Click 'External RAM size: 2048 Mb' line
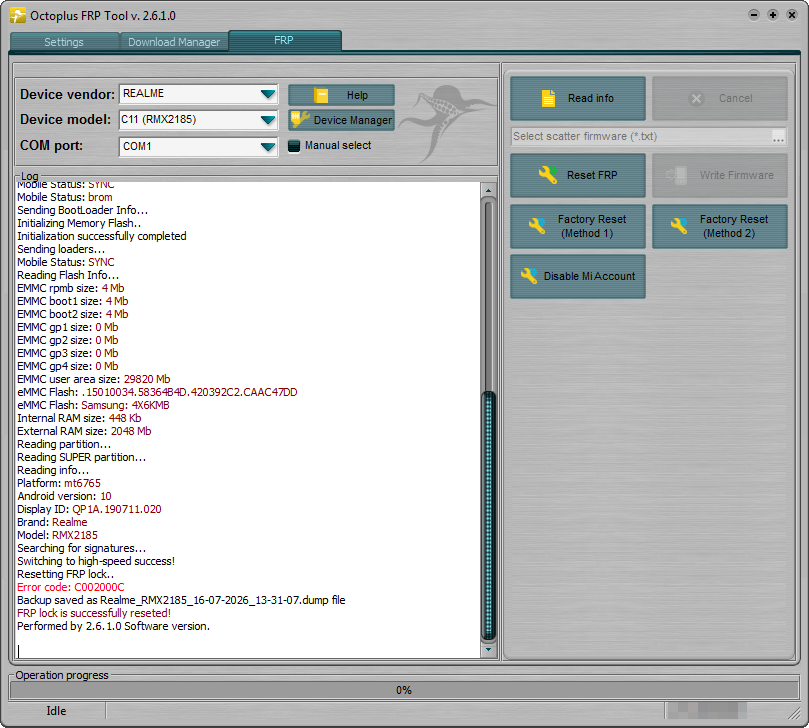Image resolution: width=809 pixels, height=728 pixels. [x=84, y=431]
